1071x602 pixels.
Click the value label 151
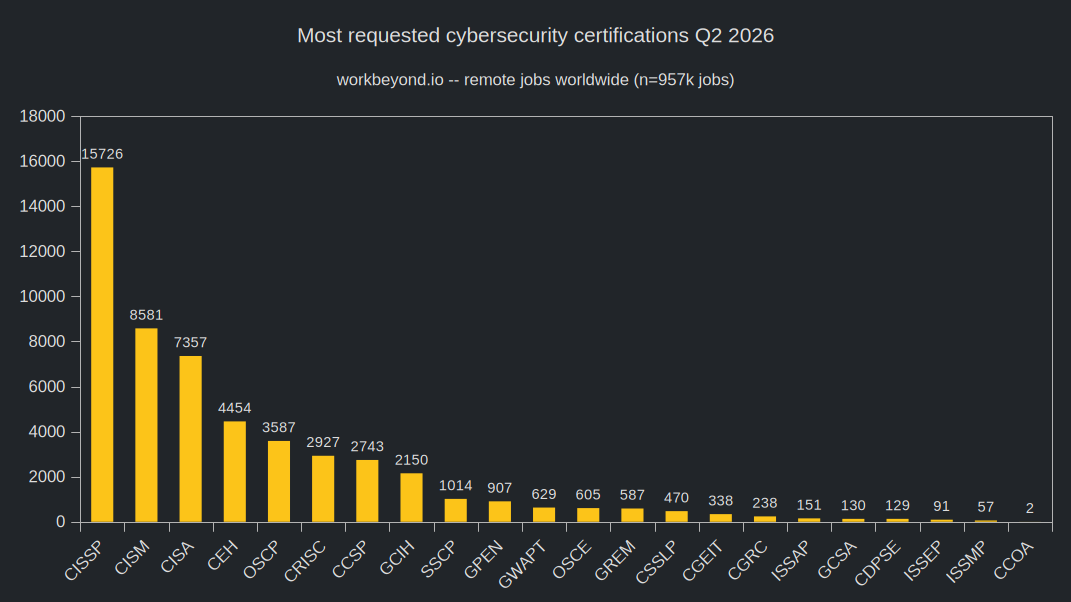809,505
